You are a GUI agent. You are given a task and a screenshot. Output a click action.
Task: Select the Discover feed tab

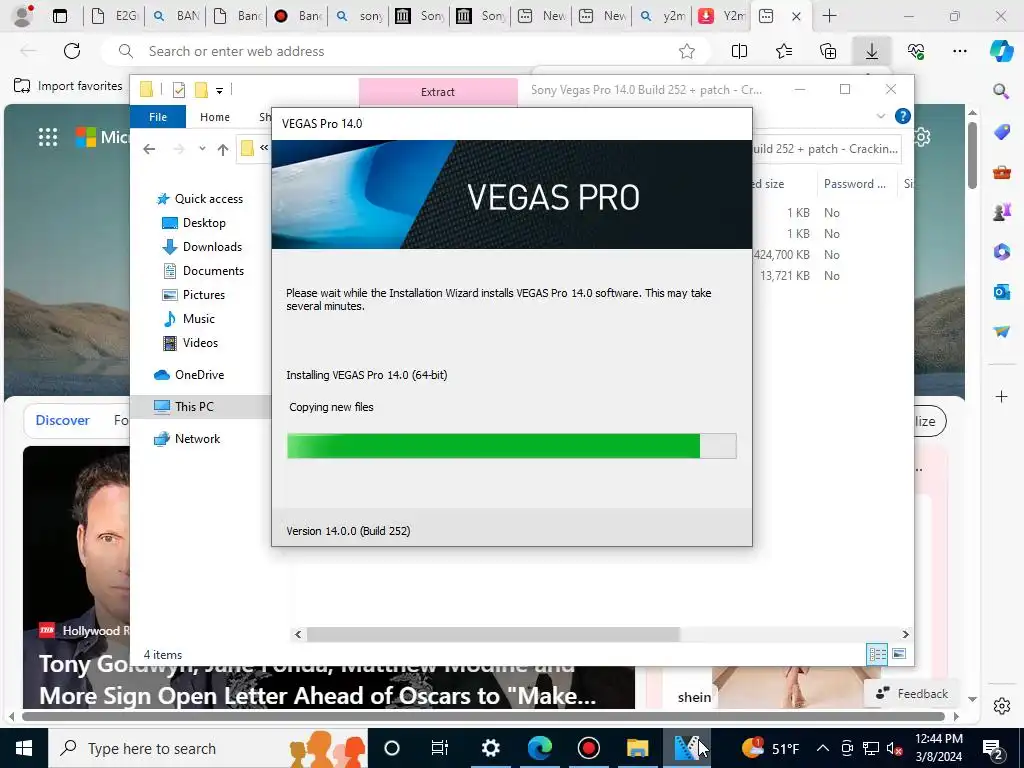[63, 420]
